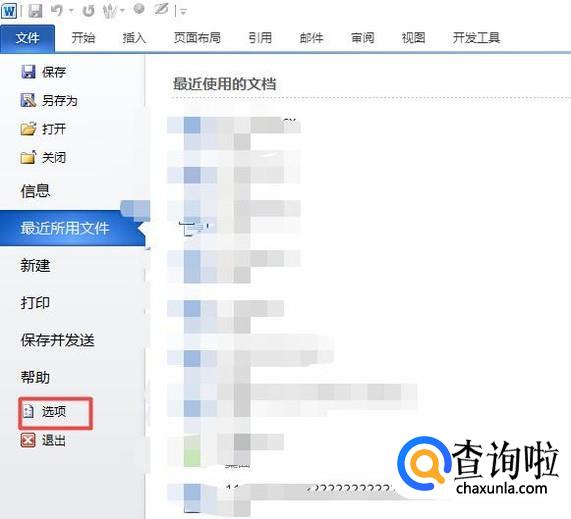Click the save floppy icon in quick access toolbar
The image size is (571, 519).
(36, 11)
